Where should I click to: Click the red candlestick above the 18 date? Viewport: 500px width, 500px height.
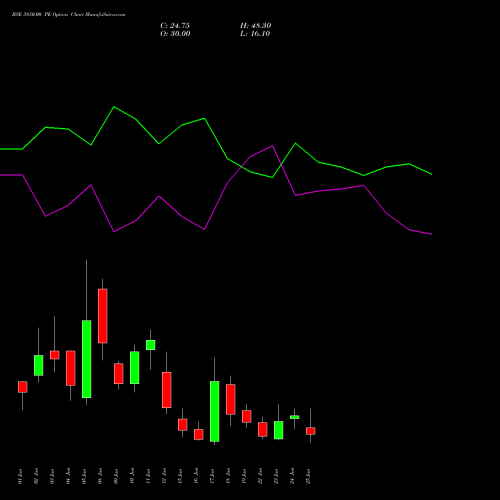pos(231,400)
